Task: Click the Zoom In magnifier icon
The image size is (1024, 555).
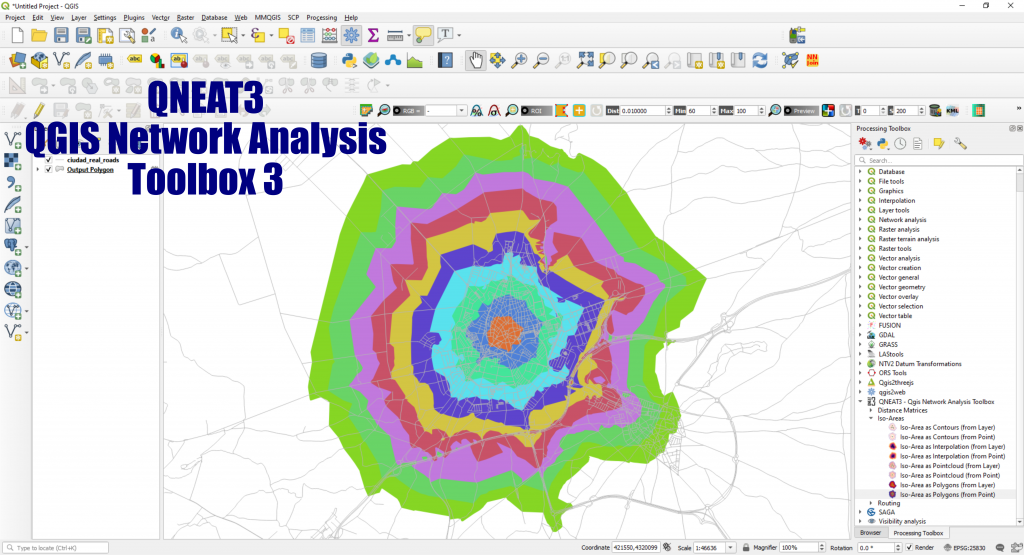Action: pyautogui.click(x=519, y=61)
